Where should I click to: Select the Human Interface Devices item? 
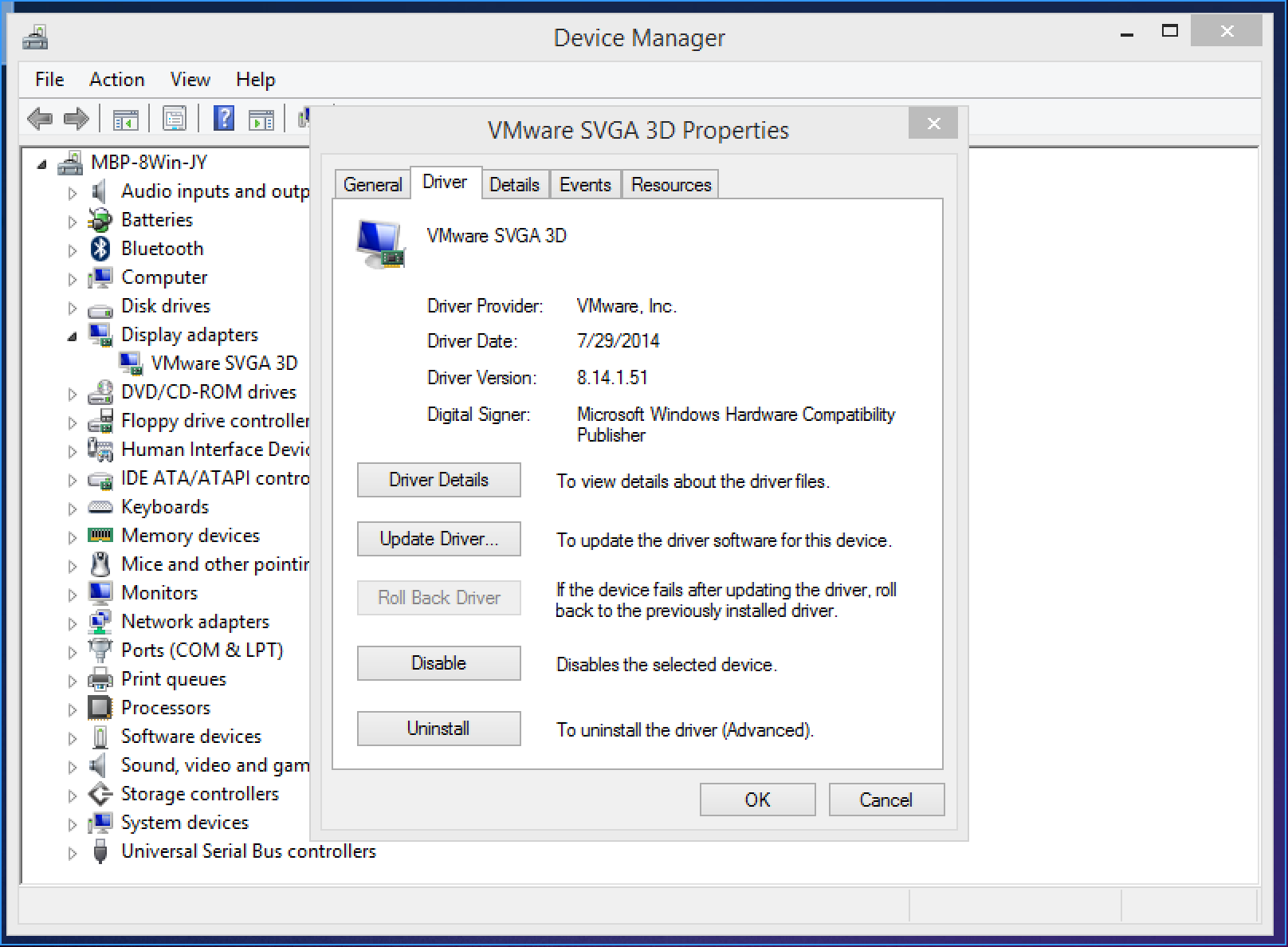point(215,450)
